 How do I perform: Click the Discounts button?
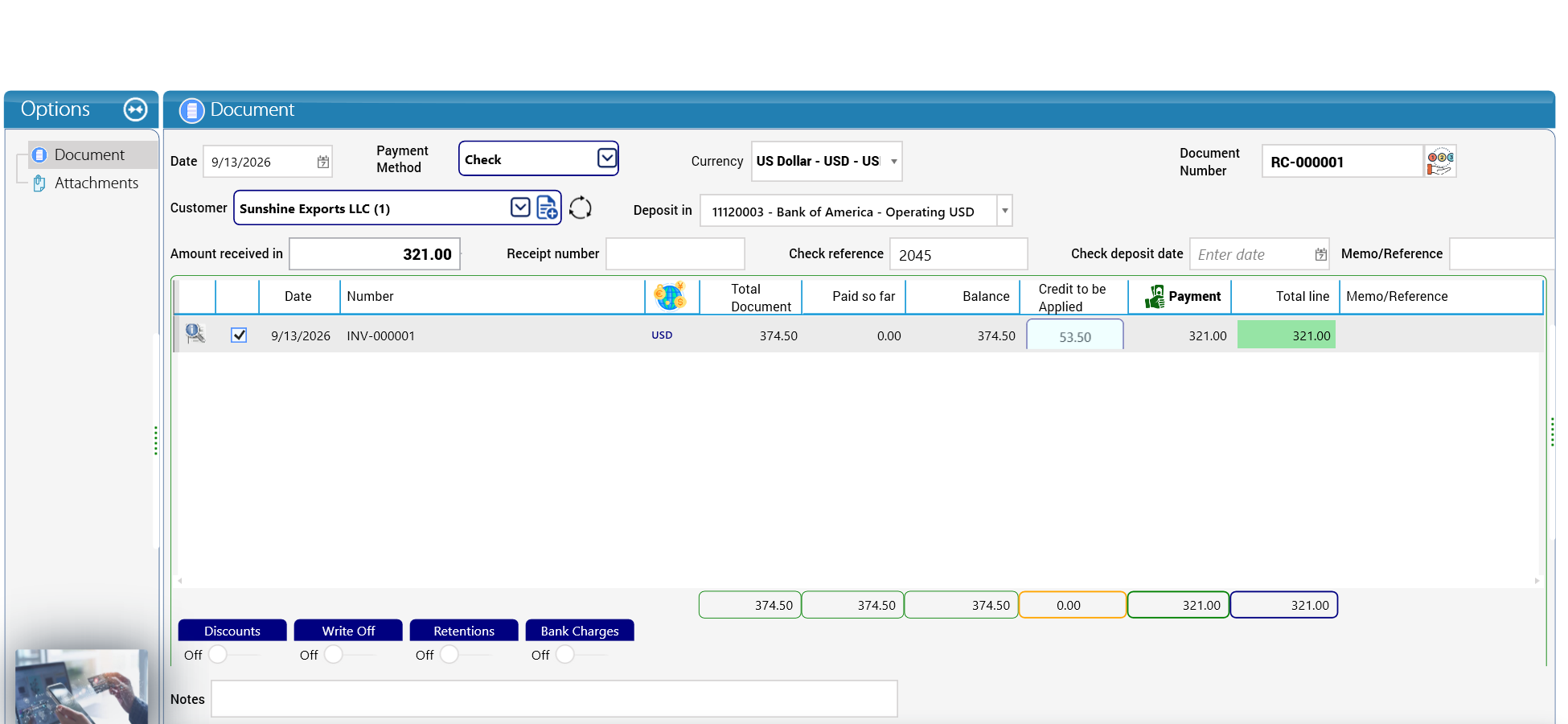232,631
